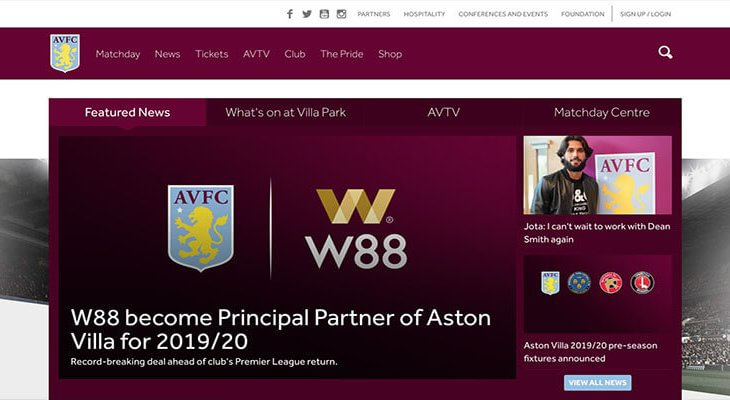Click the Walsall club badge

coord(611,282)
